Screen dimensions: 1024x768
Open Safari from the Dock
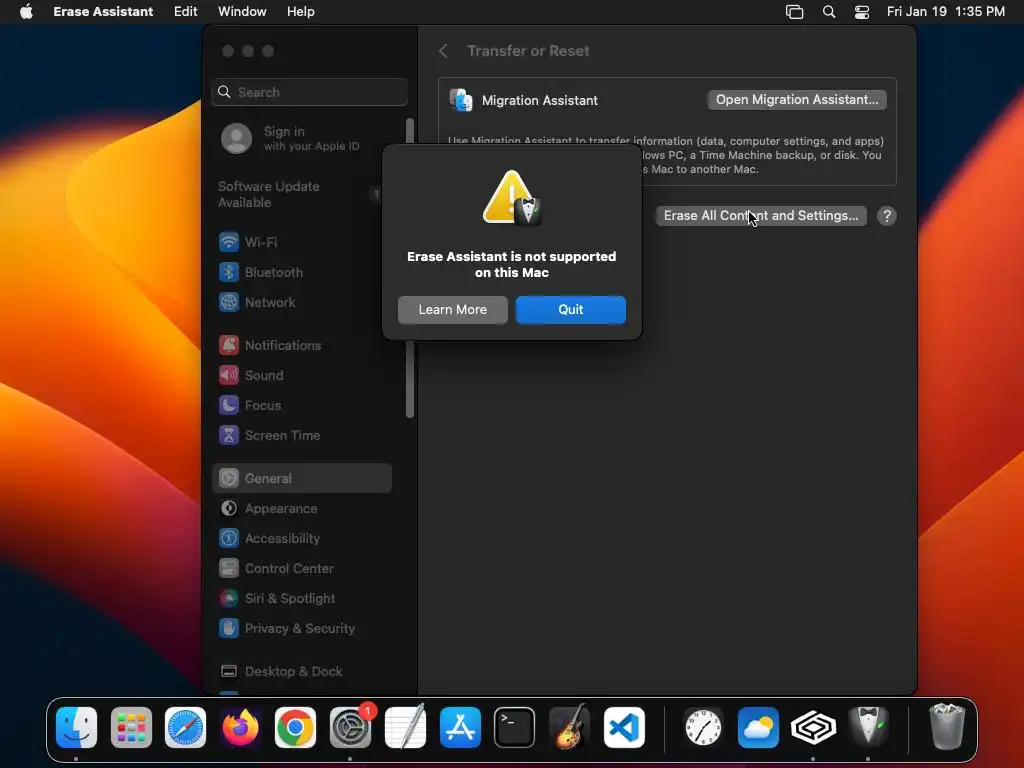click(x=185, y=728)
